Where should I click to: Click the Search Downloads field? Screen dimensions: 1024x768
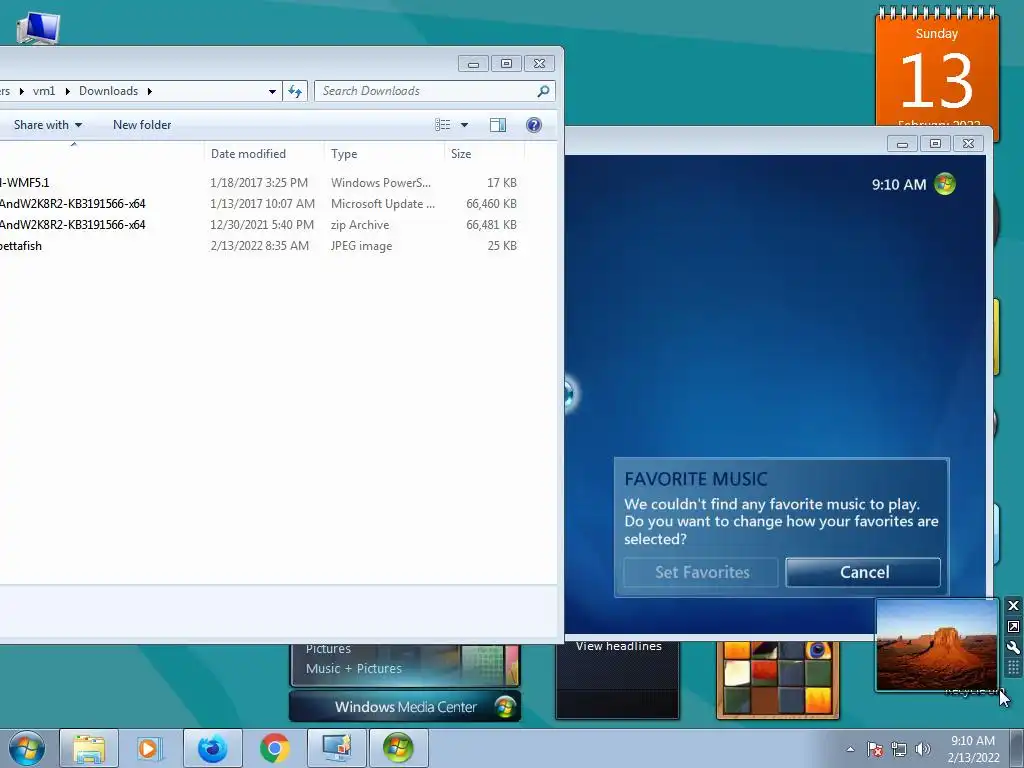click(x=435, y=91)
